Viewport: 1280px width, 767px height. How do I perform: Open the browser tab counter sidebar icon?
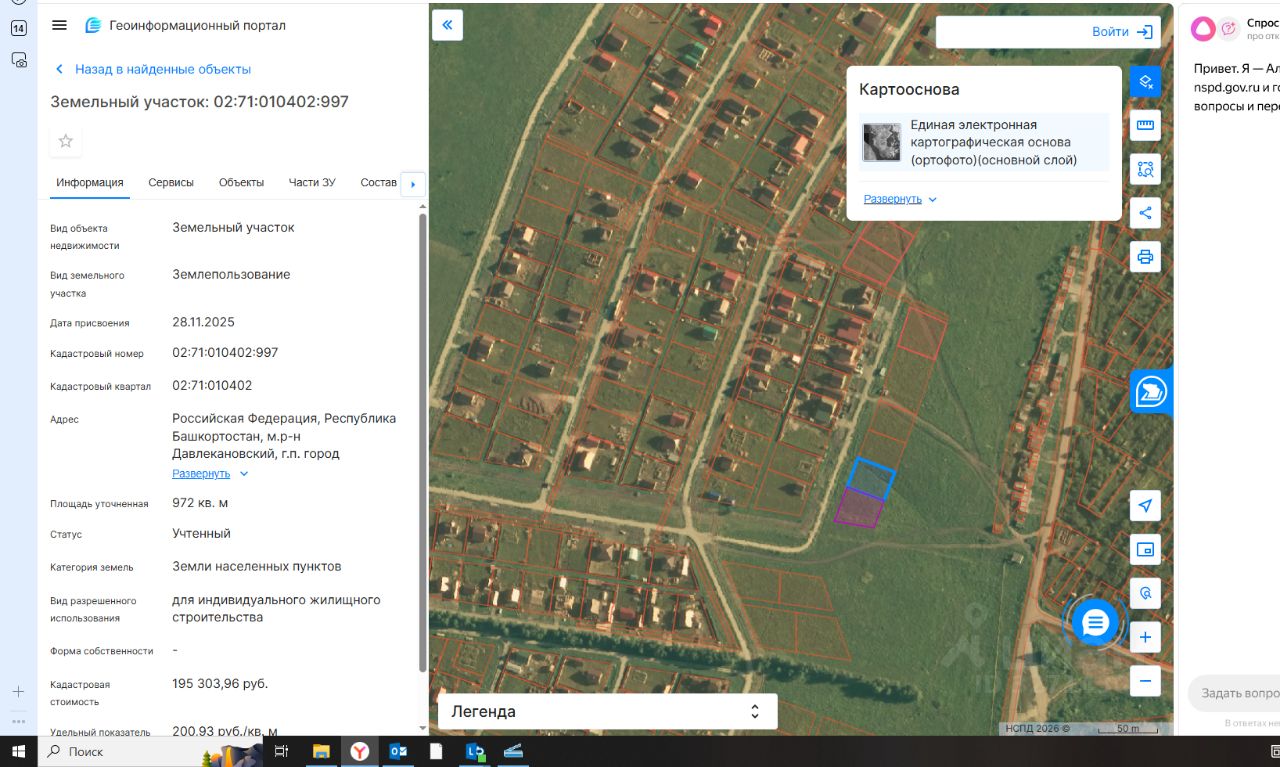(18, 28)
